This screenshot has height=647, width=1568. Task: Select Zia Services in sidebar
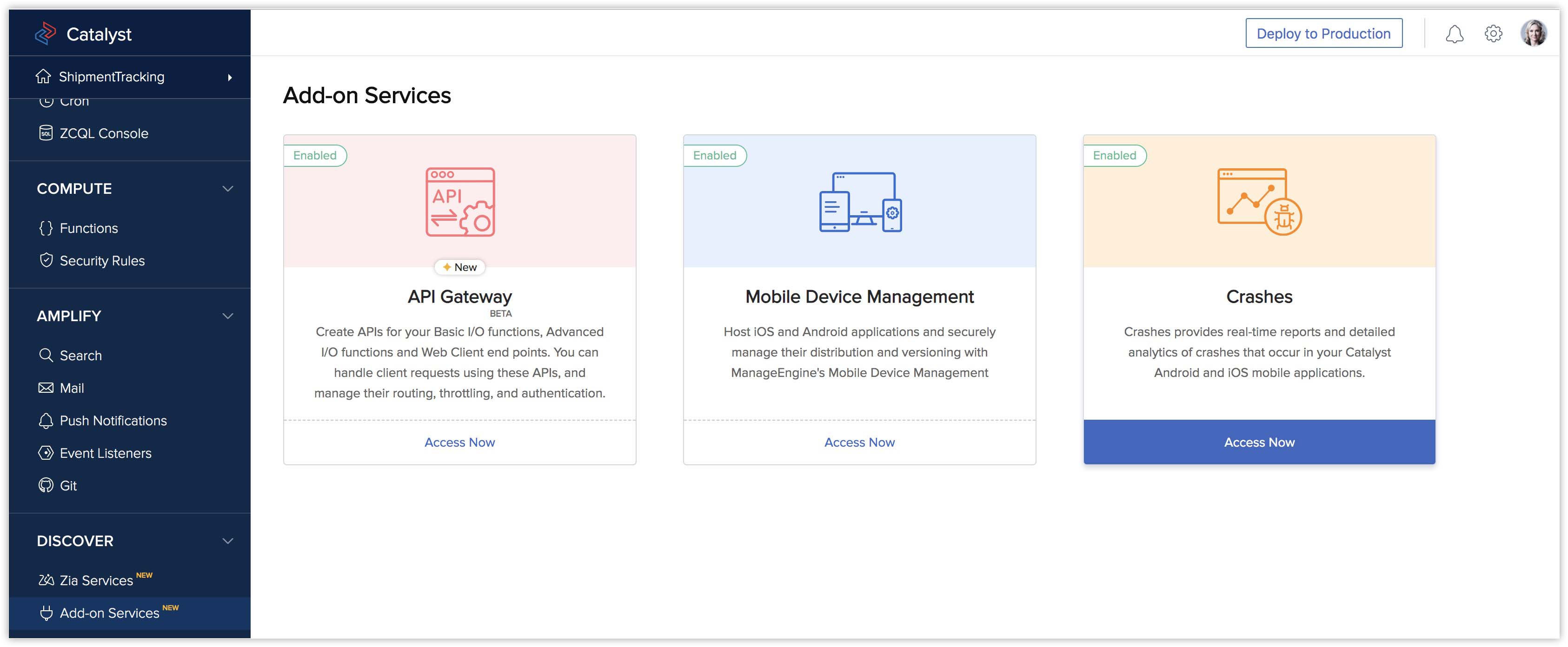click(96, 580)
